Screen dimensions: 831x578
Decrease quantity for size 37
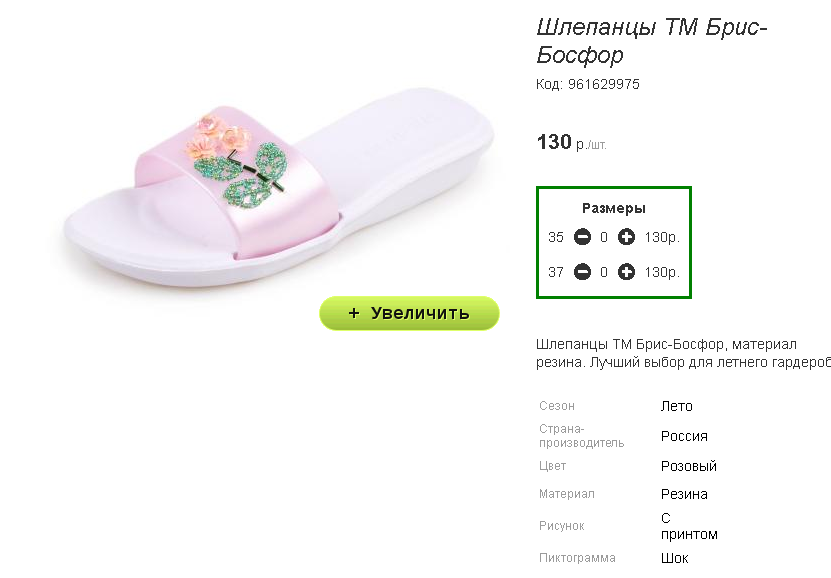[x=582, y=272]
